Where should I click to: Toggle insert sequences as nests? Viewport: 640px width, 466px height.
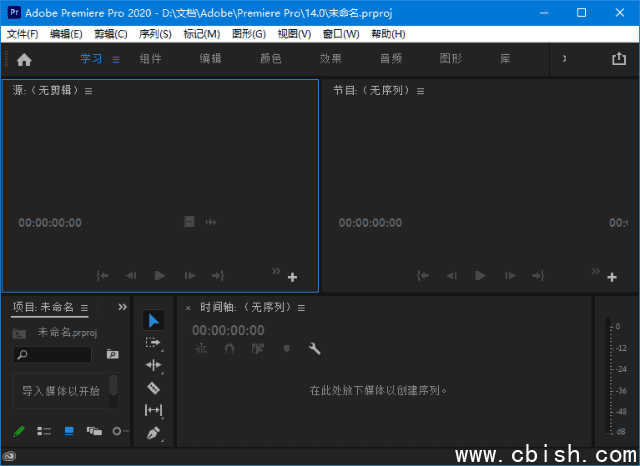(x=201, y=348)
